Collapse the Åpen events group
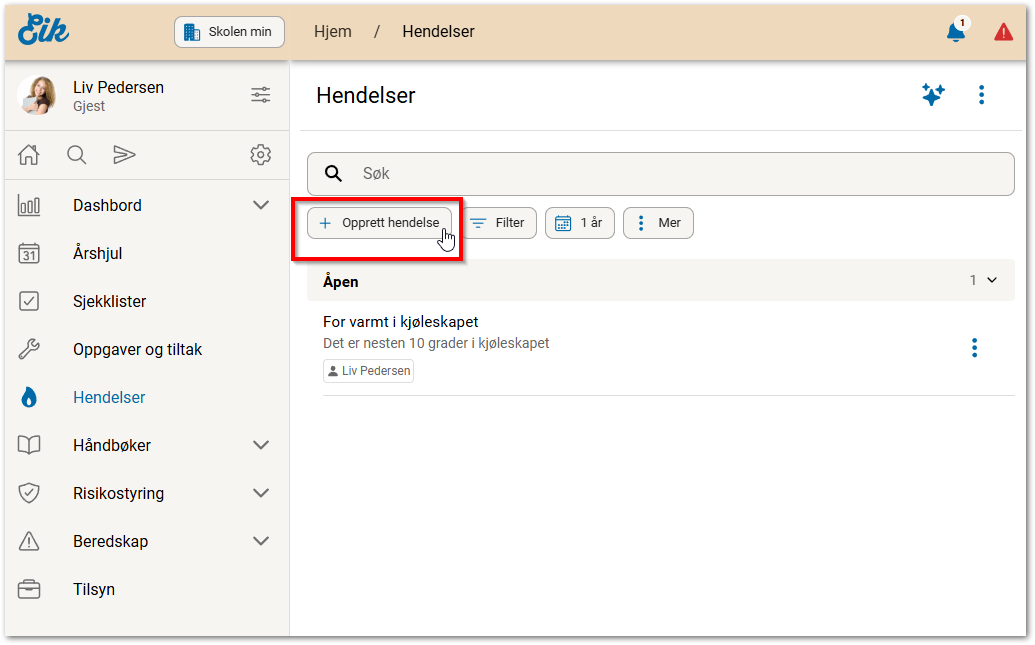This screenshot has width=1035, height=645. 992,280
